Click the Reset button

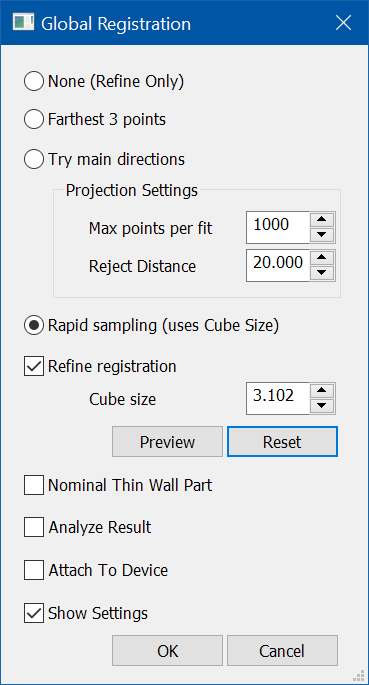[282, 442]
